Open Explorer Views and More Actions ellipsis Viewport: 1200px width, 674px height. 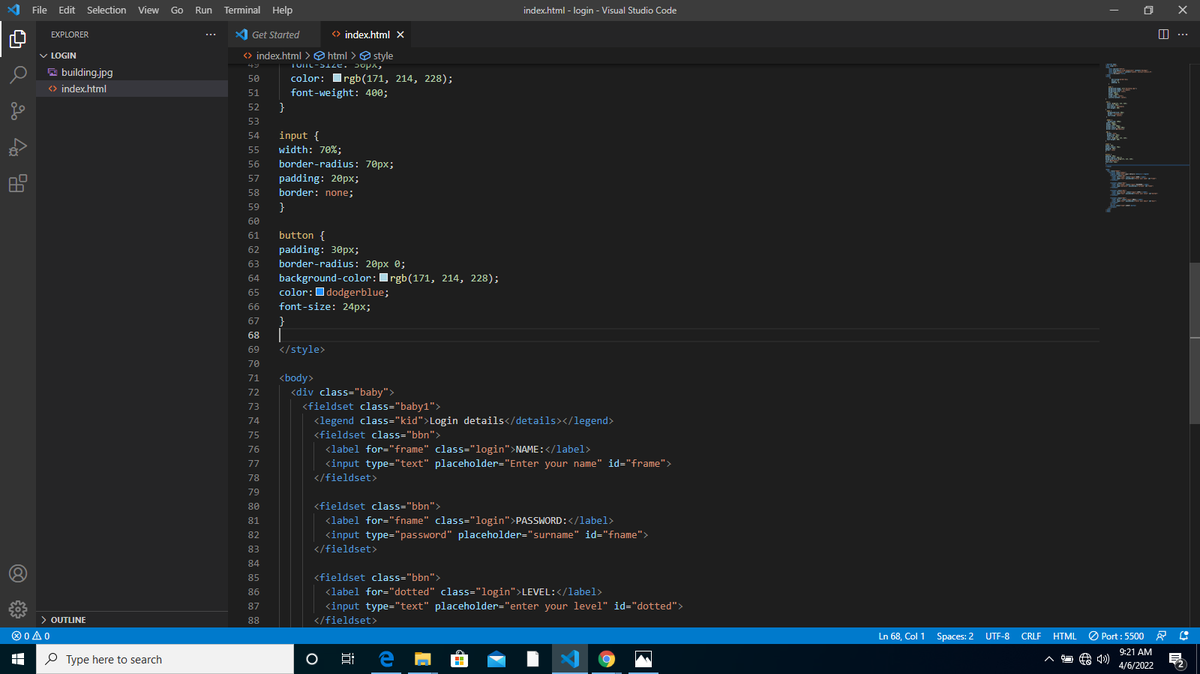pos(209,34)
